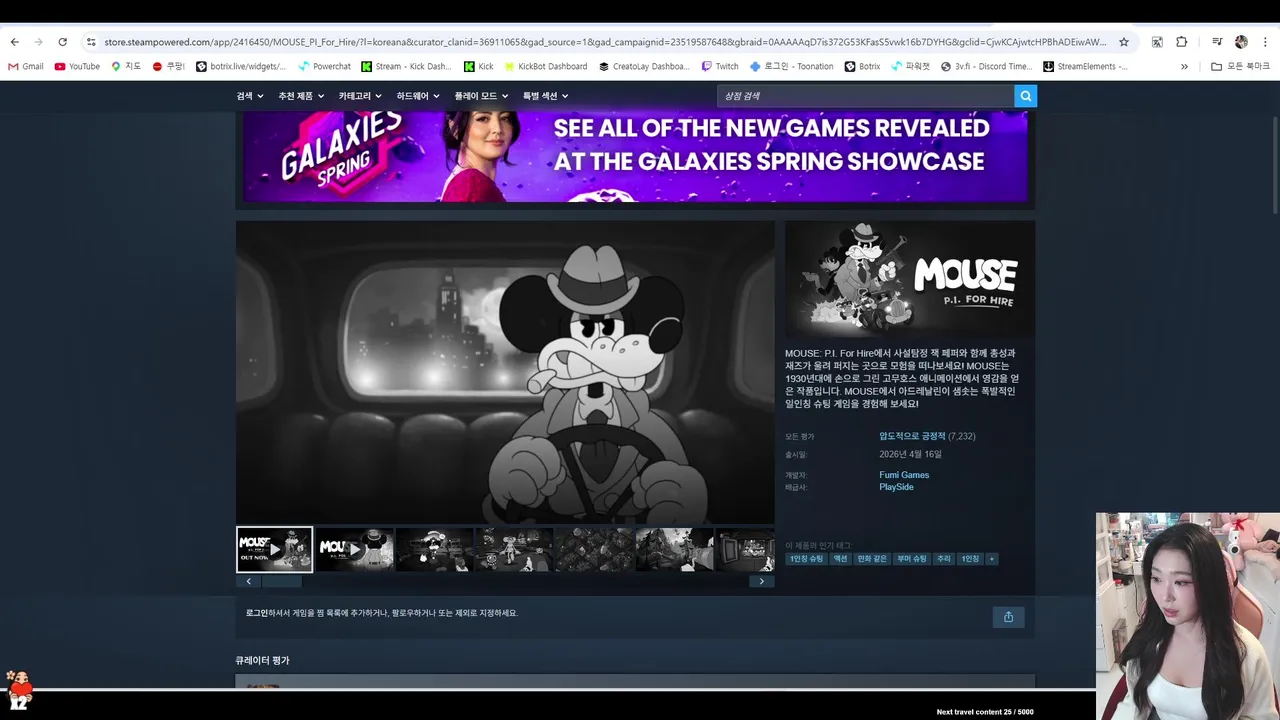Open 3v.fi Discord Time bookmark

pyautogui.click(x=986, y=67)
